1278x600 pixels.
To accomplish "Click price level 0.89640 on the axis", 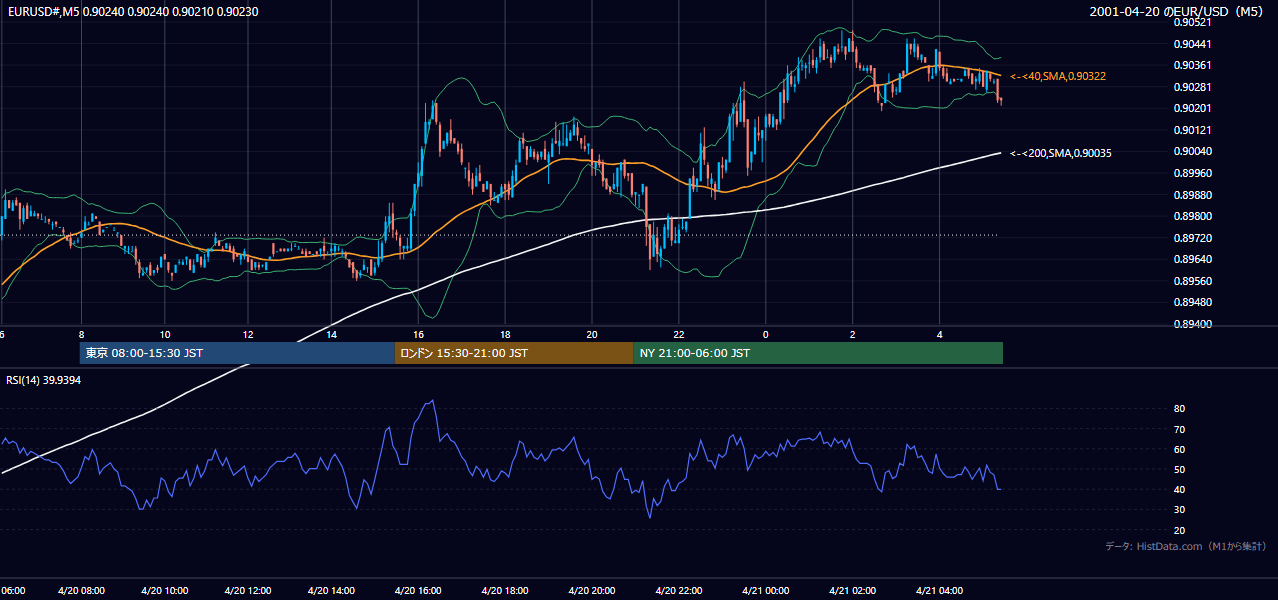I will pos(1191,259).
